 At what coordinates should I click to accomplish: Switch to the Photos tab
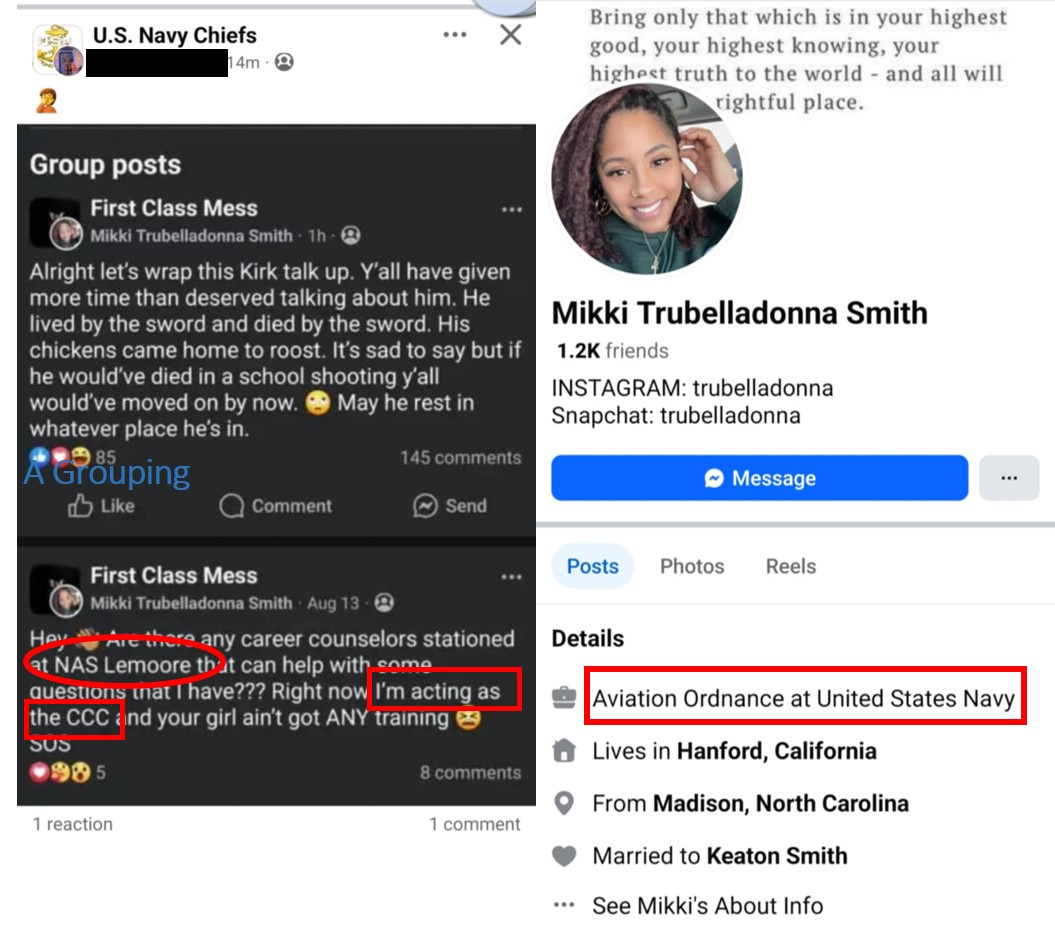[x=692, y=566]
